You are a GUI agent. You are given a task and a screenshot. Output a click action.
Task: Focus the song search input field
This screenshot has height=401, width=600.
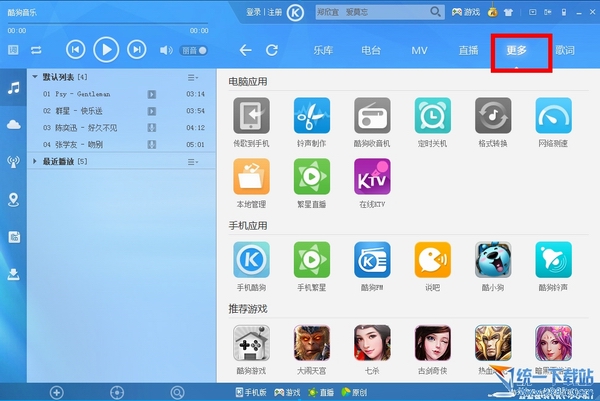pyautogui.click(x=372, y=12)
